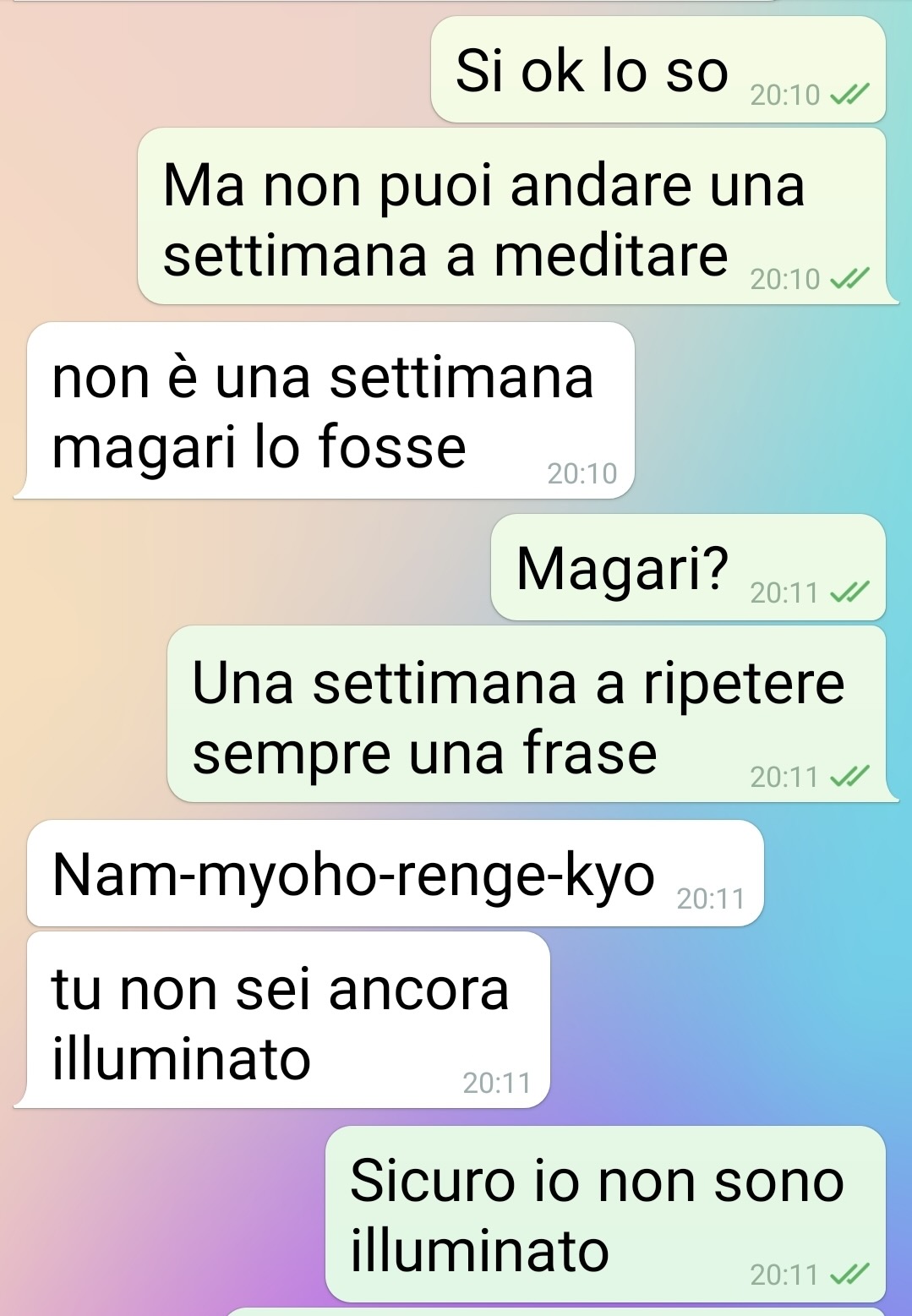
Task: Tap double-check icon on 'sempre una frase' message
Action: coord(849,776)
